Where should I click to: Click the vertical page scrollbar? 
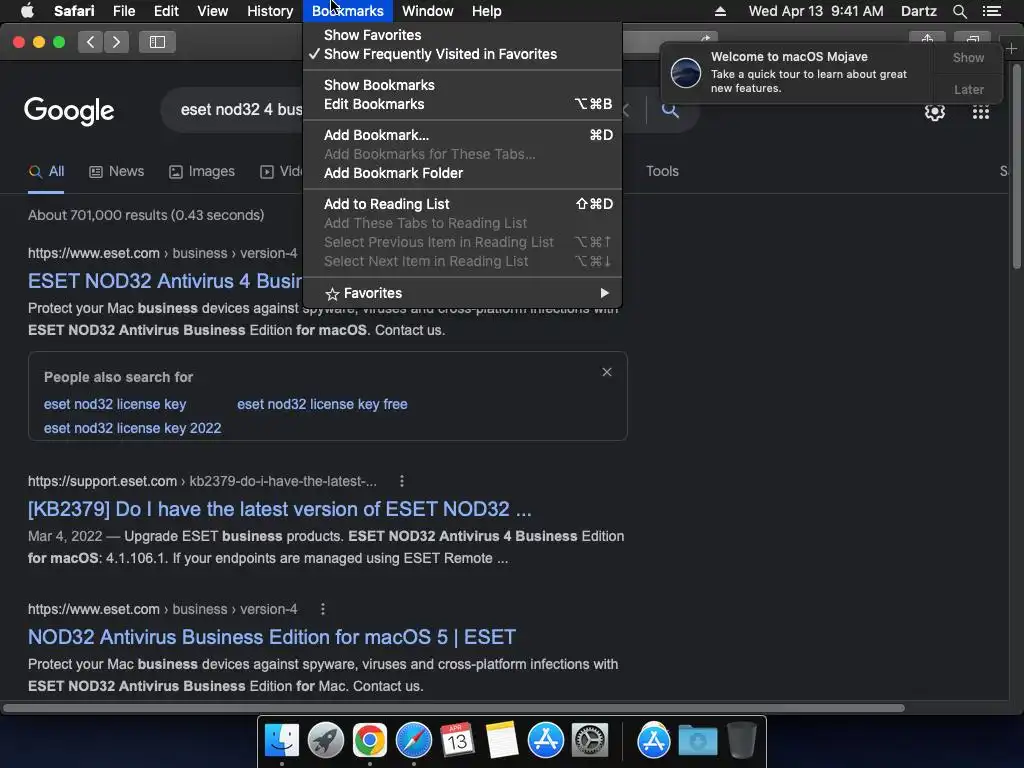(x=1016, y=165)
